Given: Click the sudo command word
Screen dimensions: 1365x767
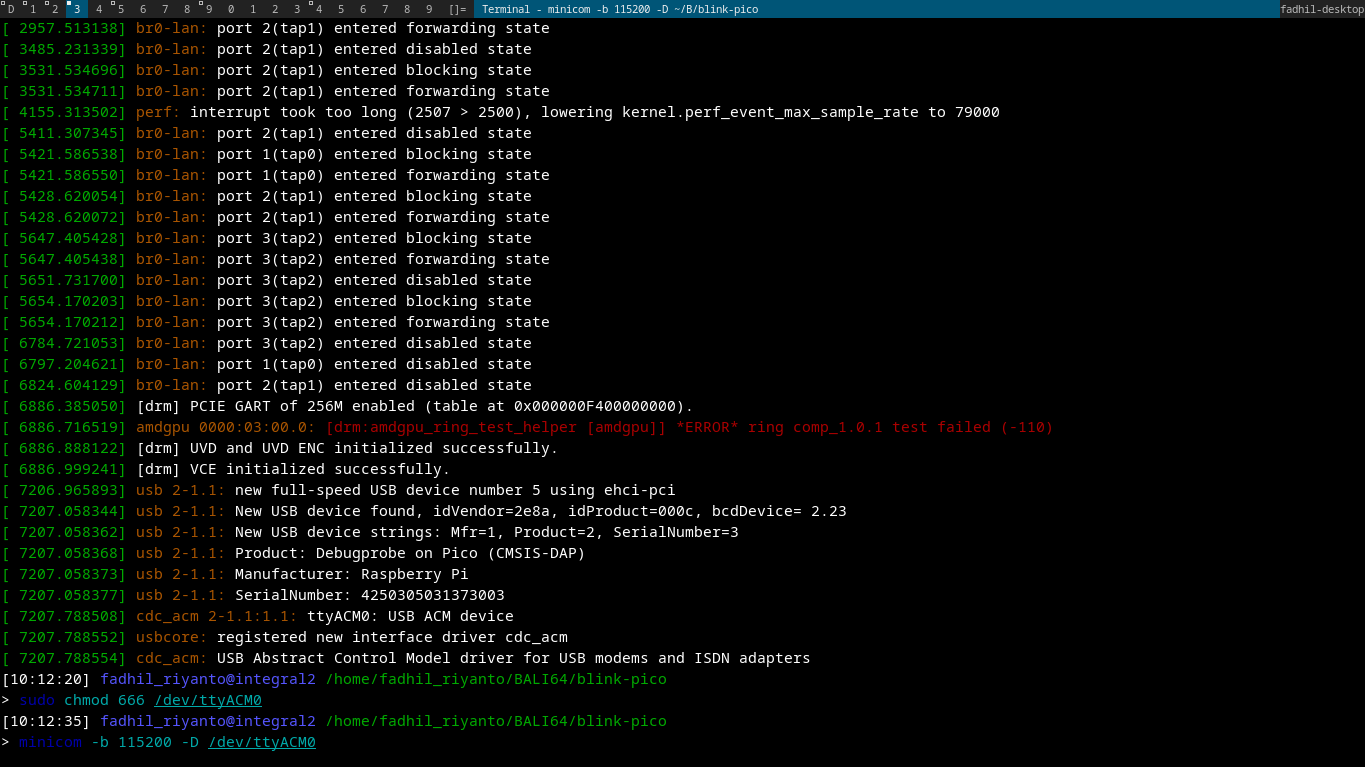Looking at the screenshot, I should coord(36,700).
